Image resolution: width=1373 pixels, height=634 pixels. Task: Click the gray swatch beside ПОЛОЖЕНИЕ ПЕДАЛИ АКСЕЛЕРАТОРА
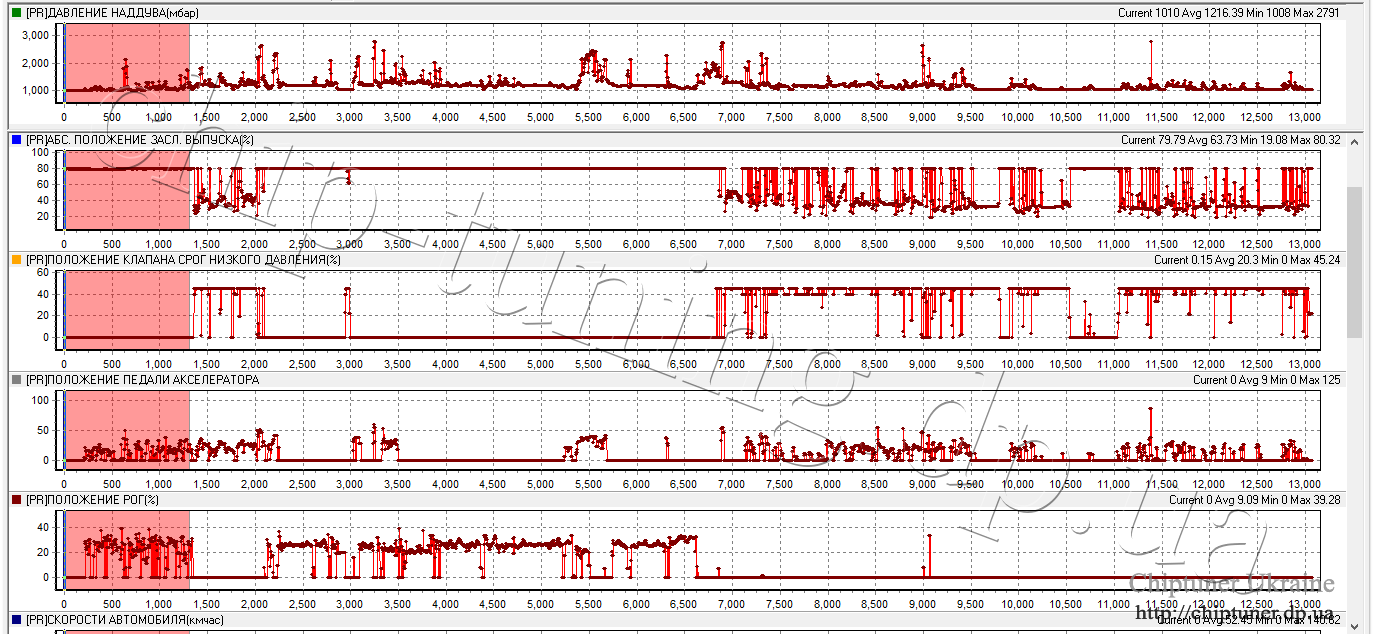click(16, 380)
